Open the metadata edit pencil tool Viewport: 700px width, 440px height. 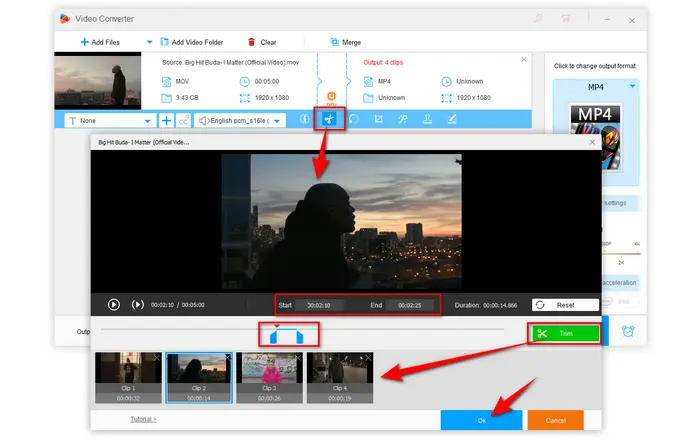[x=452, y=119]
